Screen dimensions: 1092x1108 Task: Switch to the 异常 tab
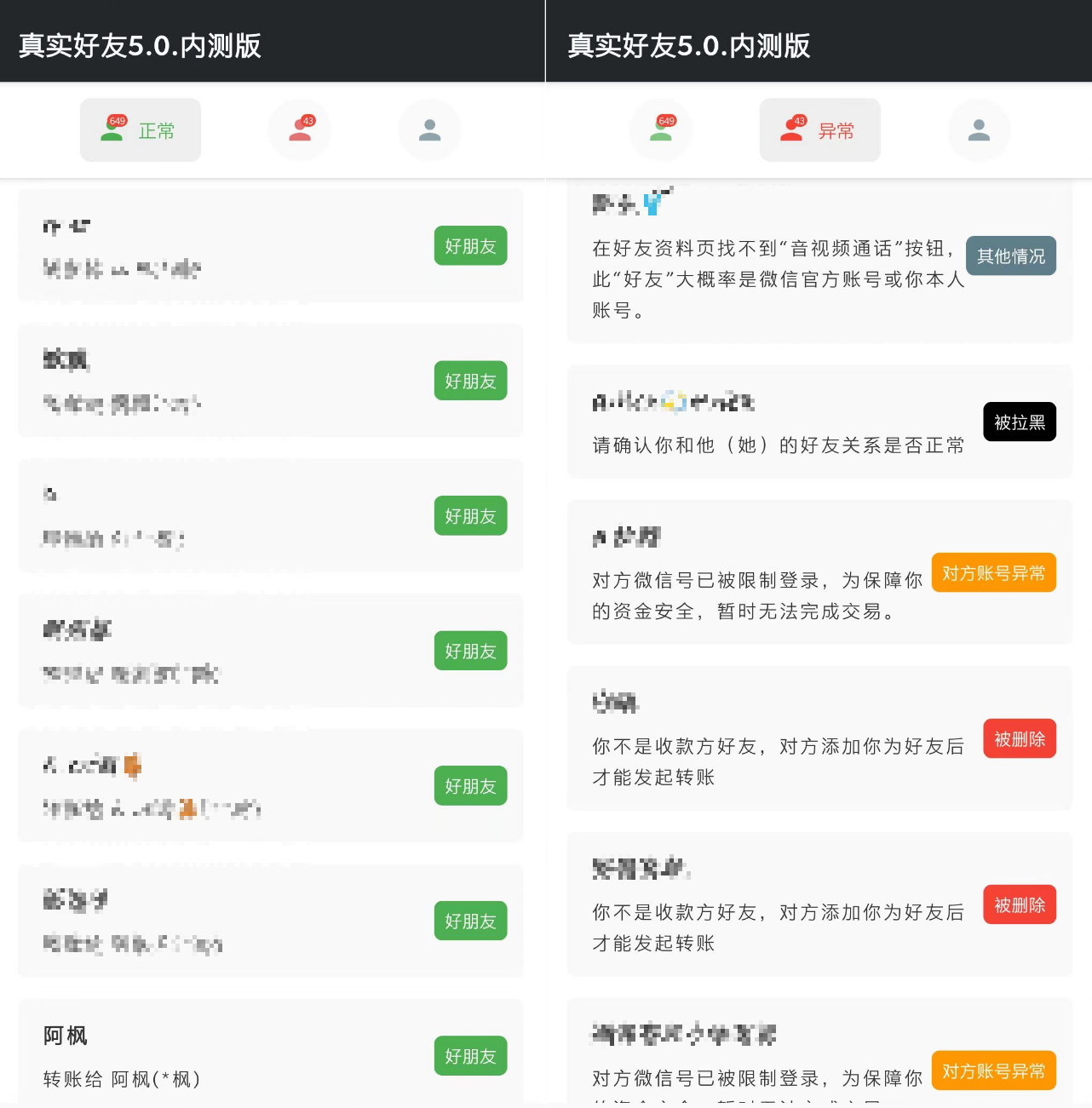click(820, 129)
